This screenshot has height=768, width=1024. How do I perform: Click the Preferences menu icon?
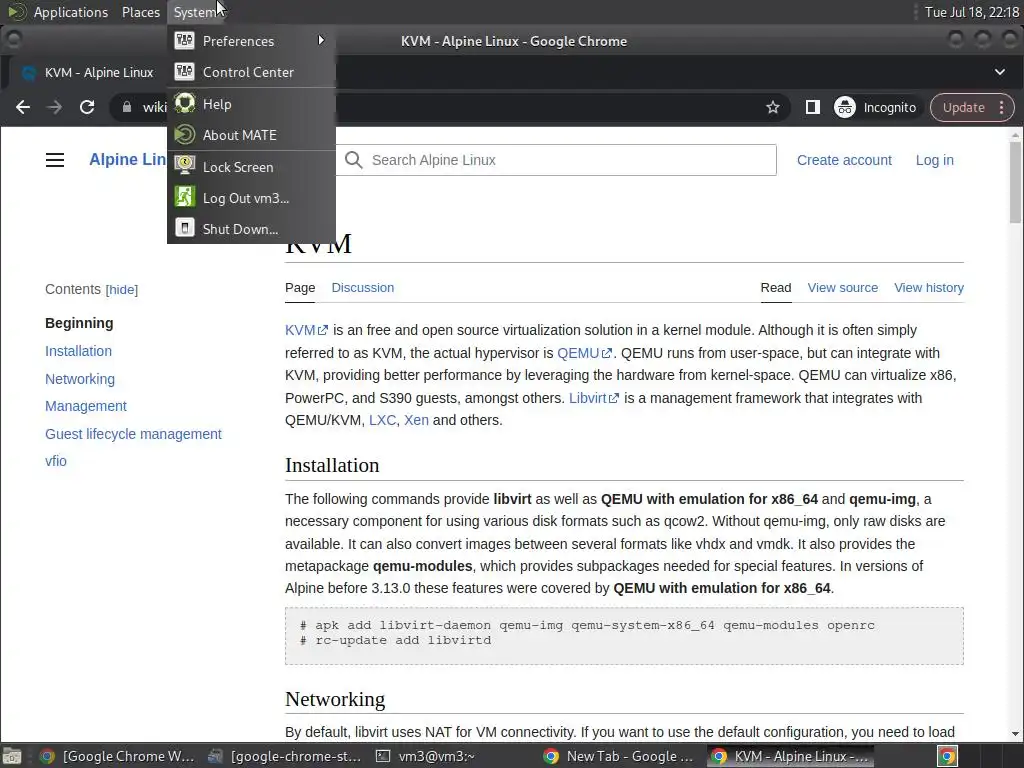click(x=185, y=40)
